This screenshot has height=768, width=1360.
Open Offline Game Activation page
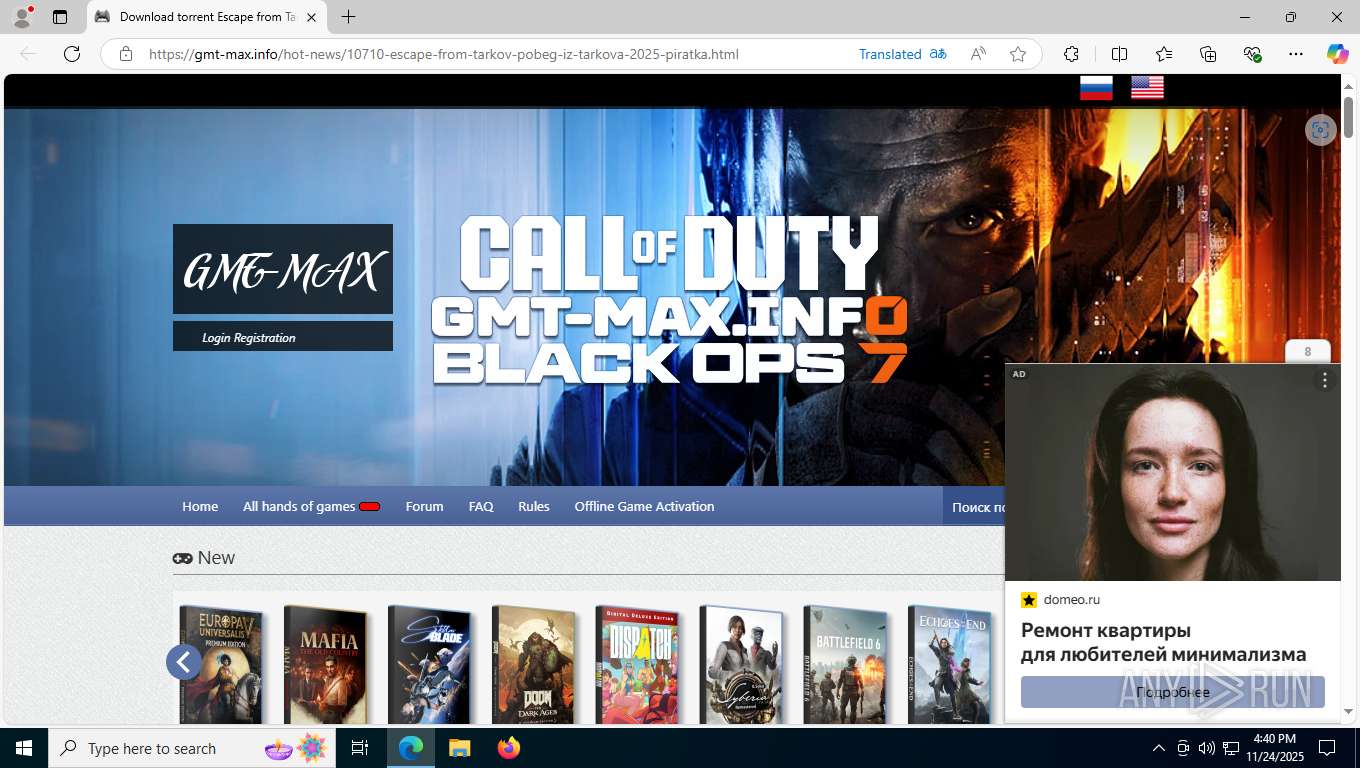pos(644,506)
